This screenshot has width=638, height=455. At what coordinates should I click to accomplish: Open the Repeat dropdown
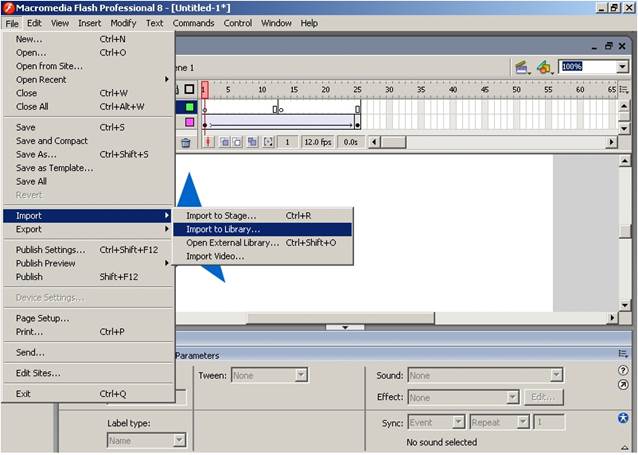tap(499, 422)
